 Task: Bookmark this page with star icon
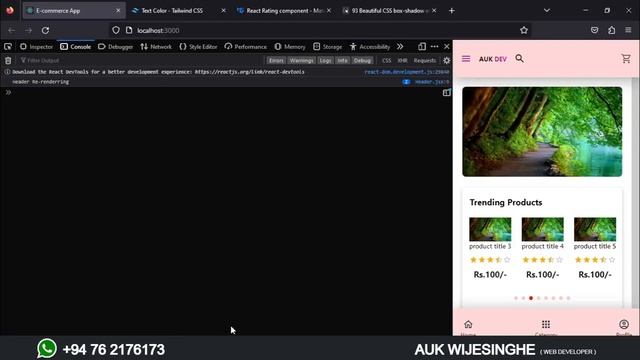tap(524, 30)
